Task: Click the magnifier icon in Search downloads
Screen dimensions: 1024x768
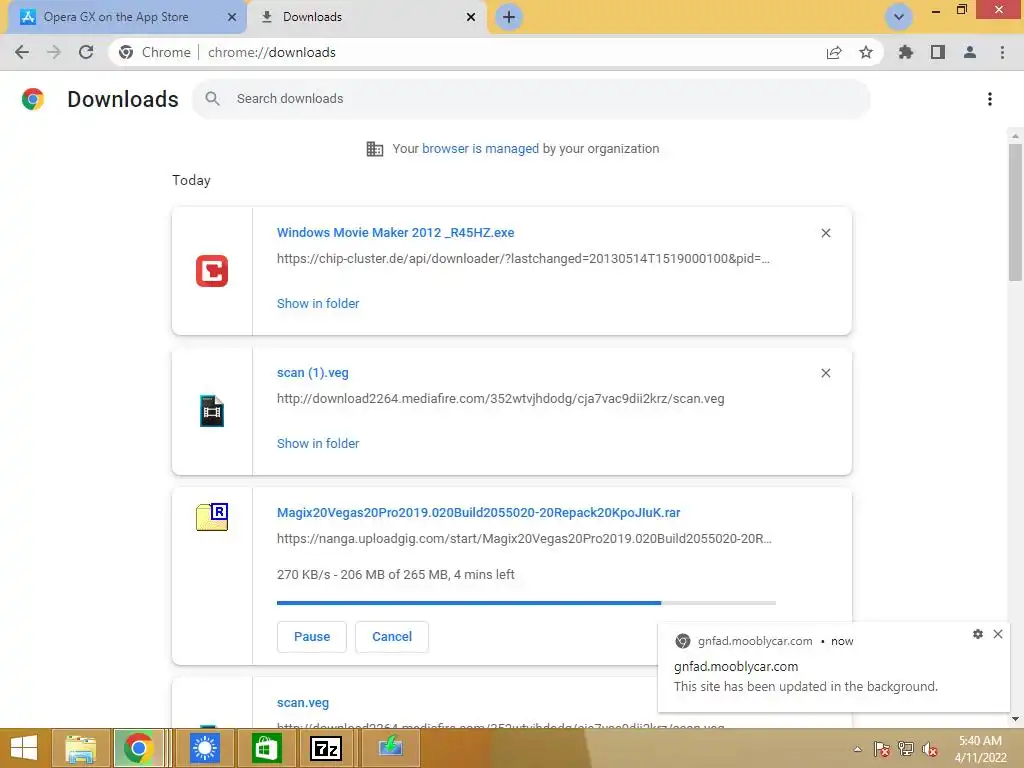Action: [212, 99]
